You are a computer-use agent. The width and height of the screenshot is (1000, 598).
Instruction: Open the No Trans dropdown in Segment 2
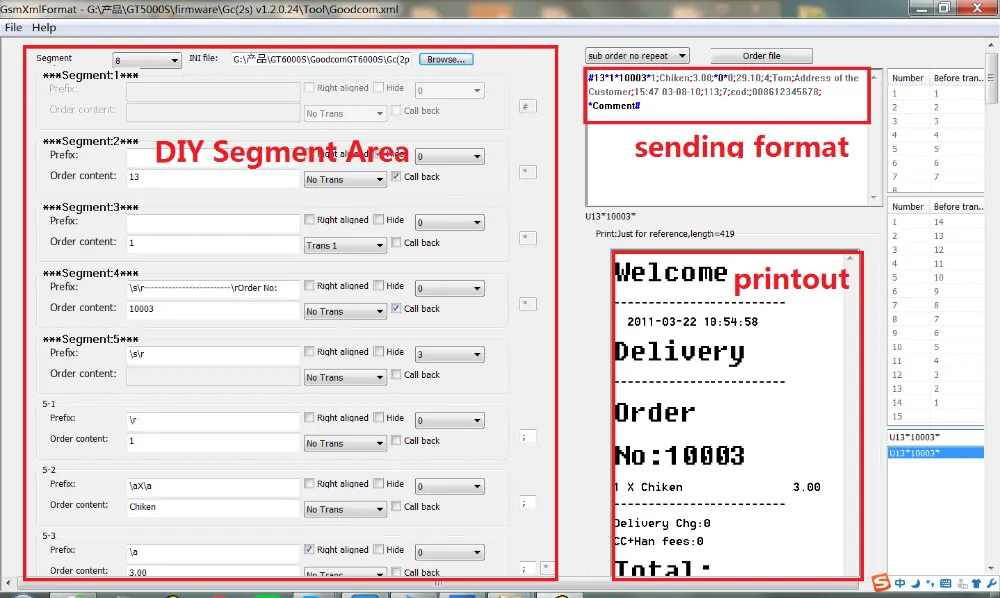(345, 180)
